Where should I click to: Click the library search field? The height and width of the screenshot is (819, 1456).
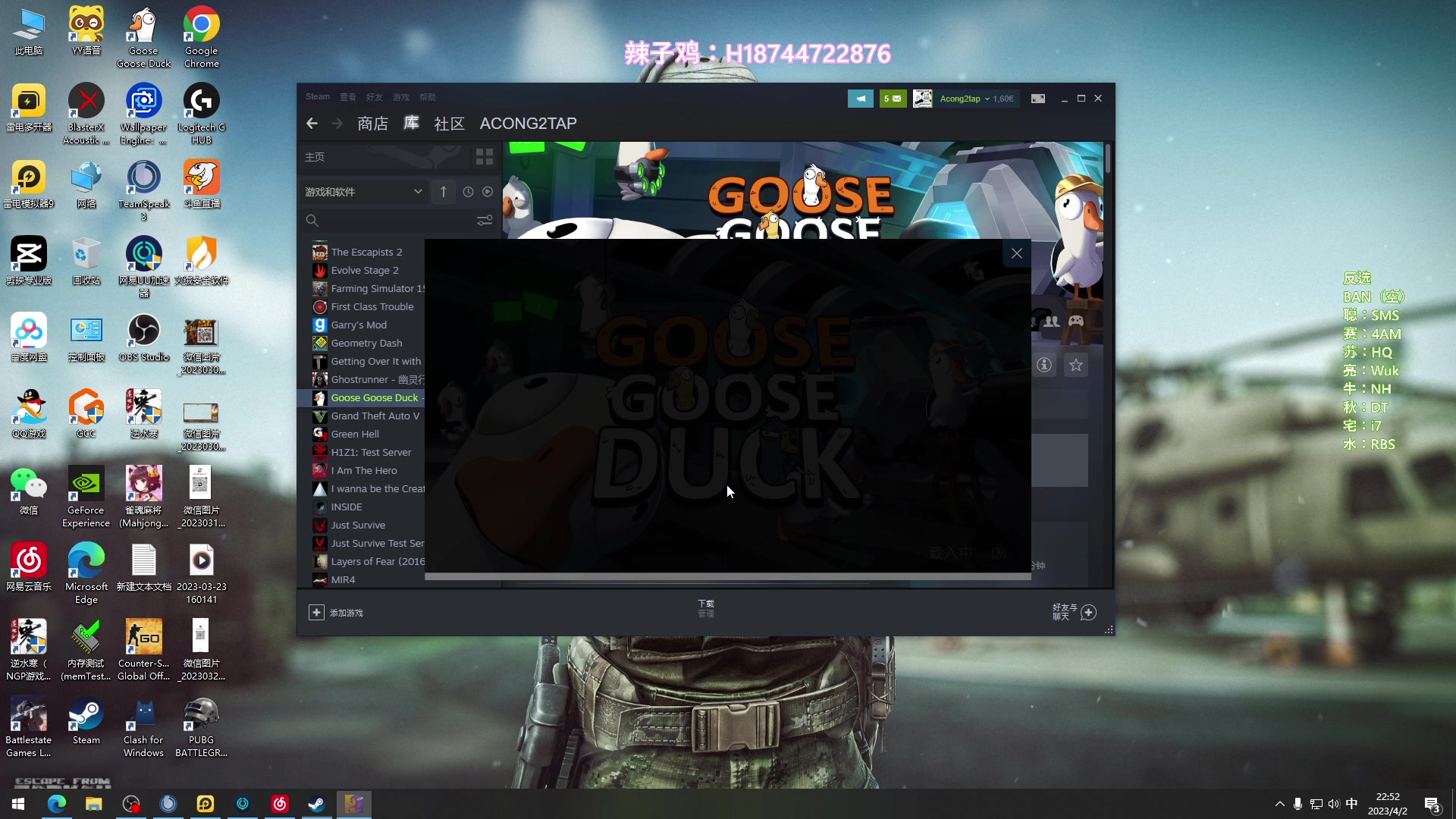pyautogui.click(x=394, y=221)
